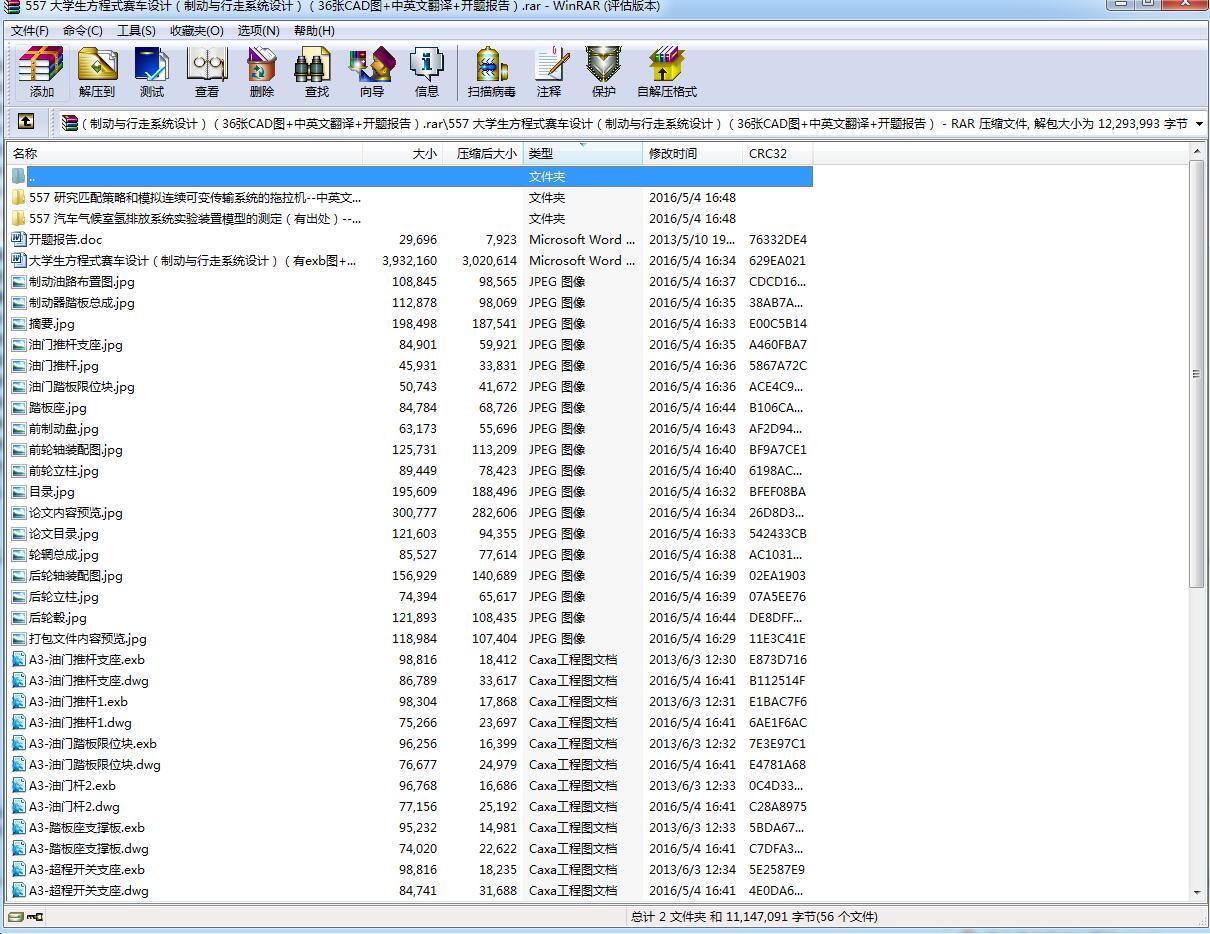The height and width of the screenshot is (934, 1210).
Task: Open the 收藏夹(O) menu
Action: point(197,30)
